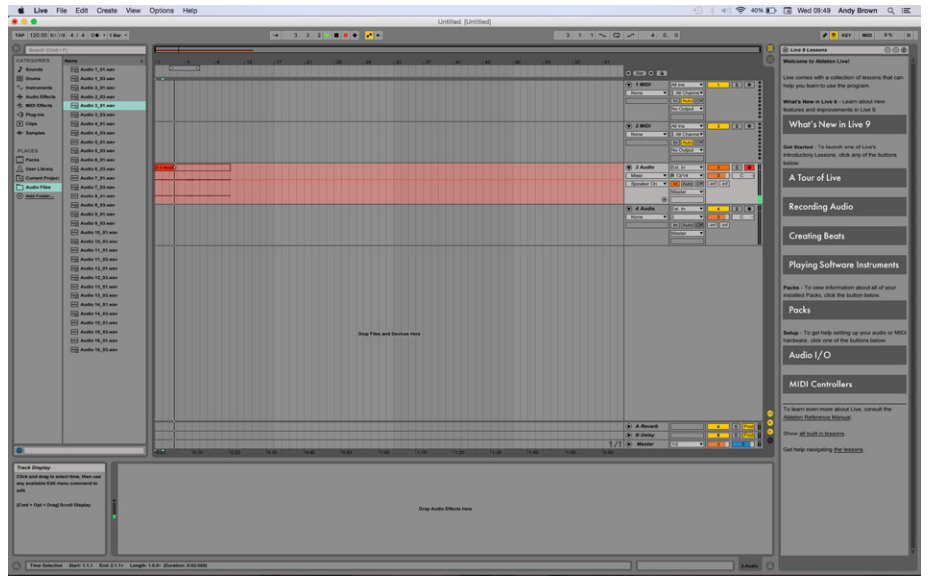
Task: Open the '1 Bar' quantization dropdown
Action: coord(118,35)
